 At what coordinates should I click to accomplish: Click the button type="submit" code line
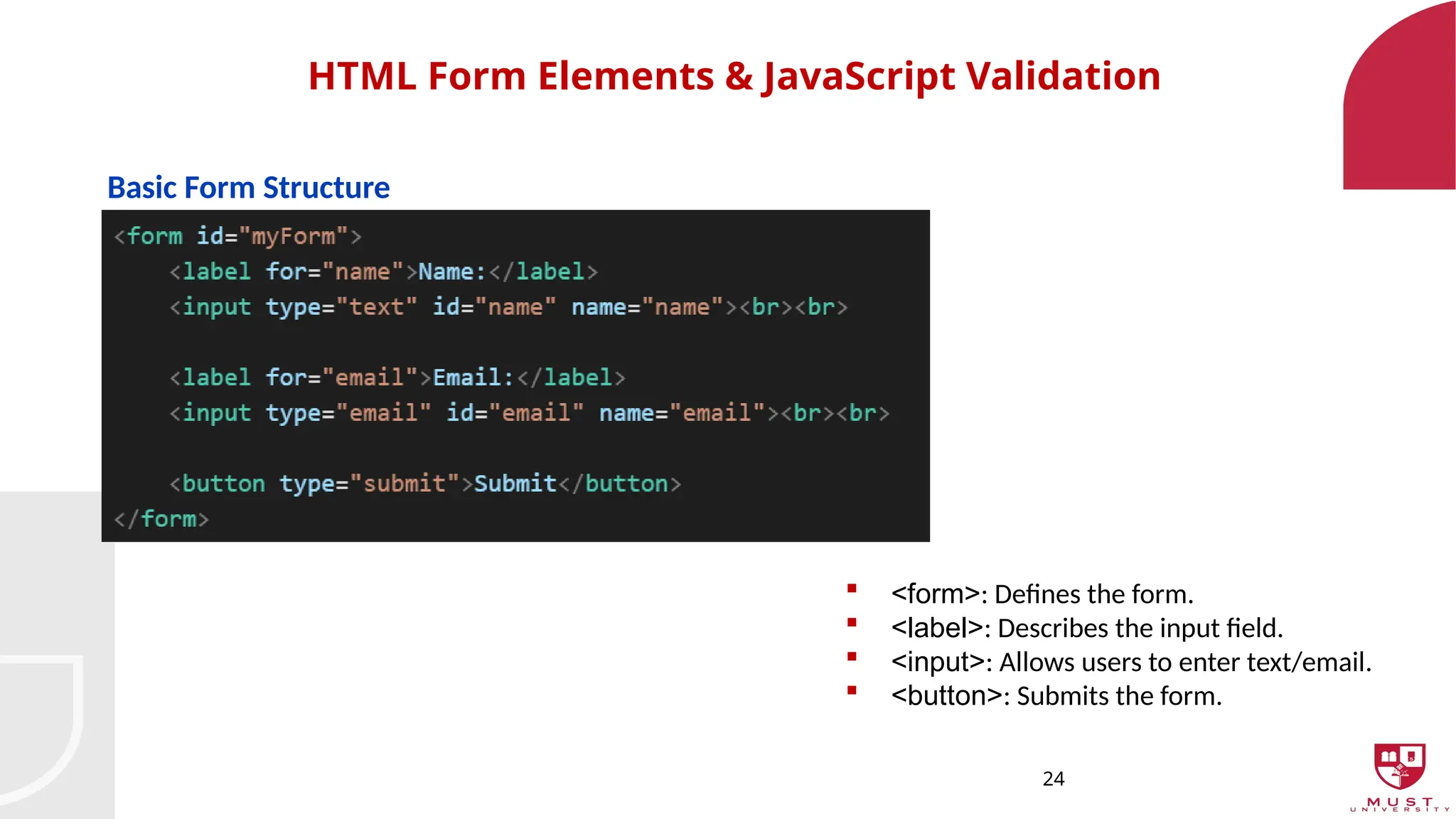[425, 484]
